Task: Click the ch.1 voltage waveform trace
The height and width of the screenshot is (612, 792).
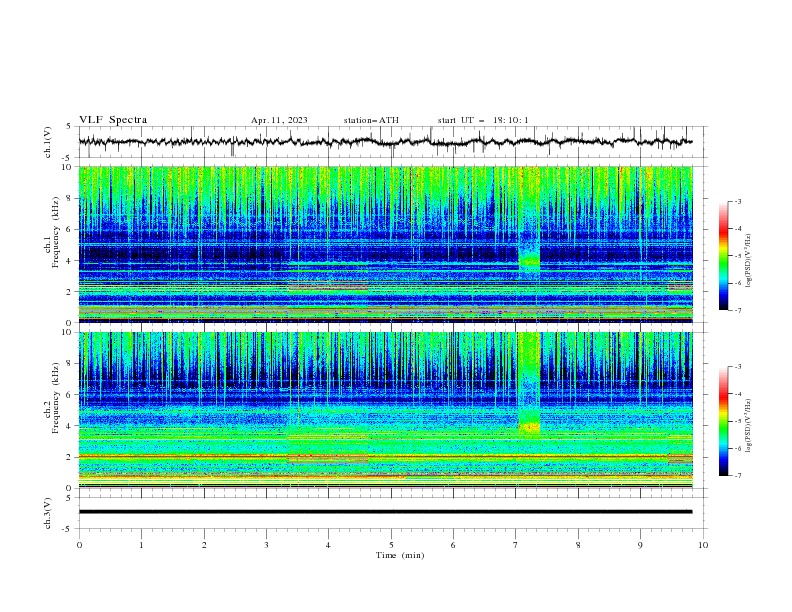Action: (385, 142)
